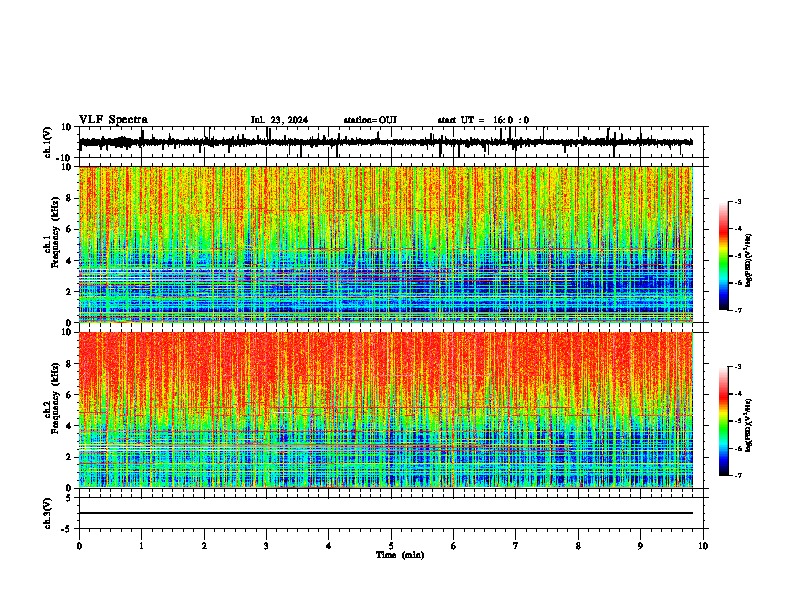
Task: Click the time axis tick label '1'
Action: [141, 546]
